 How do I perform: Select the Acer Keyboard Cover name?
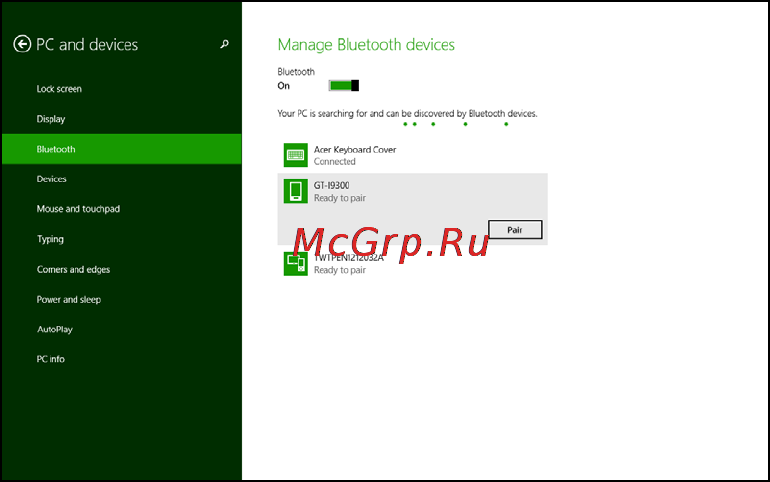[x=355, y=150]
